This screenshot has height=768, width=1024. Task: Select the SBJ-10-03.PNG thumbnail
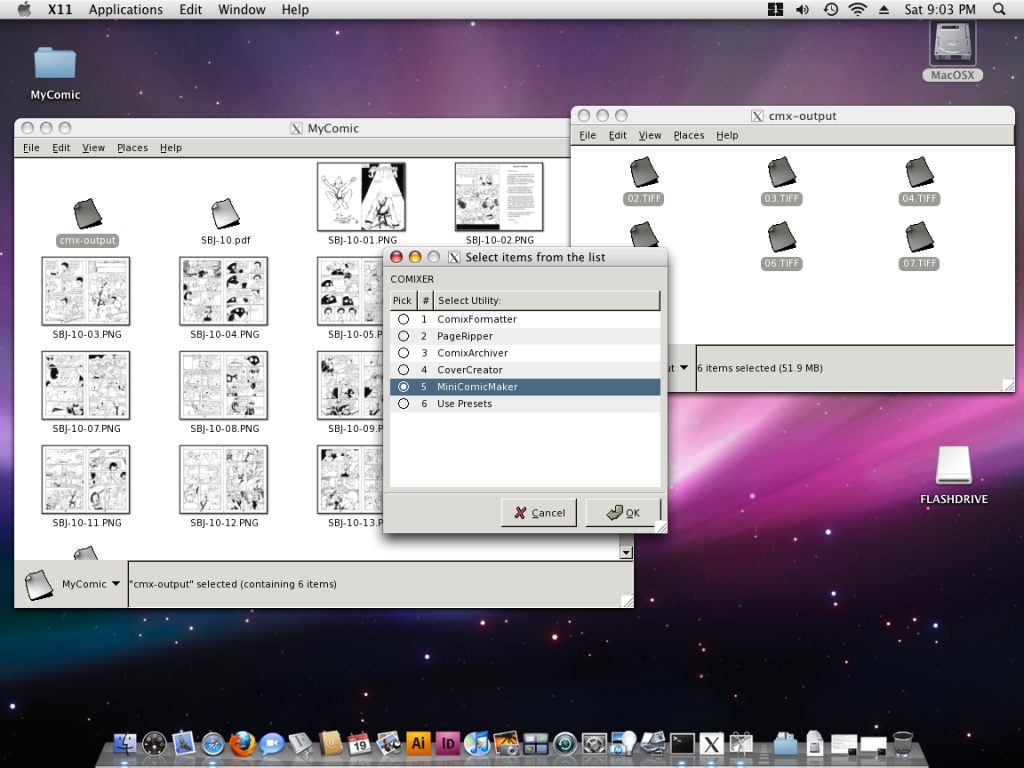[86, 291]
